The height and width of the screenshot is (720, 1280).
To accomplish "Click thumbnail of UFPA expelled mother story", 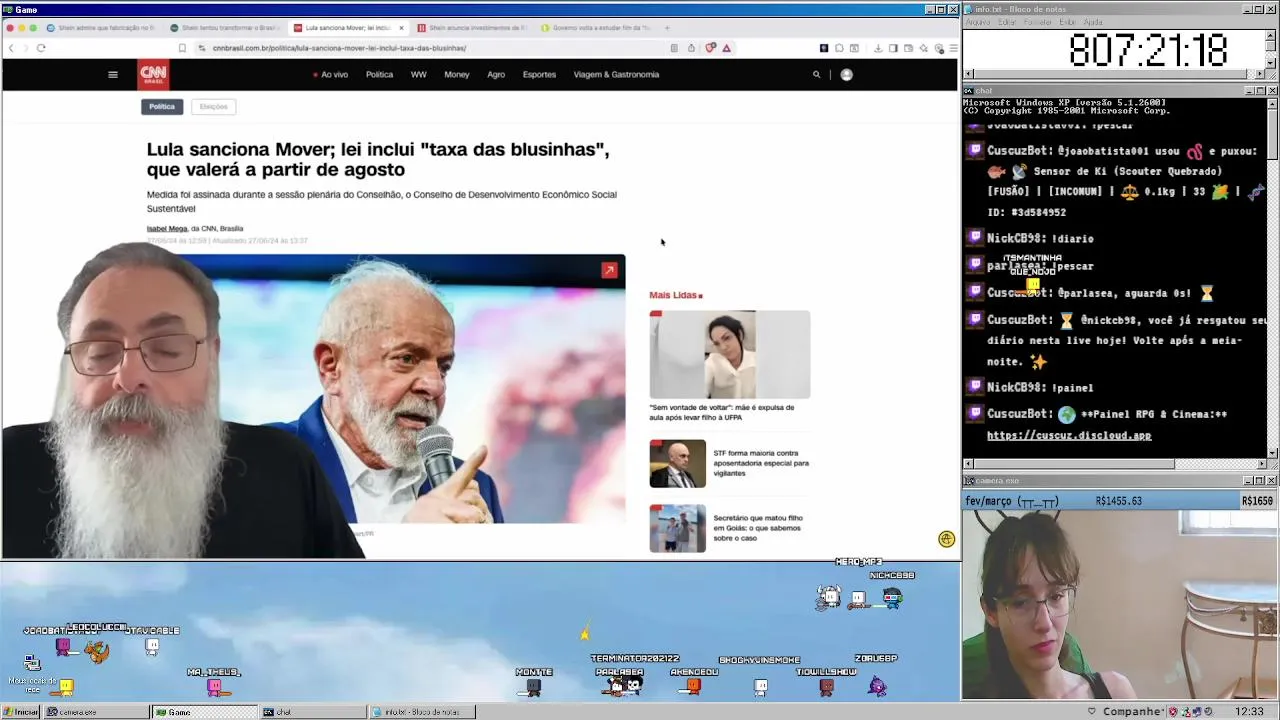I will [729, 354].
